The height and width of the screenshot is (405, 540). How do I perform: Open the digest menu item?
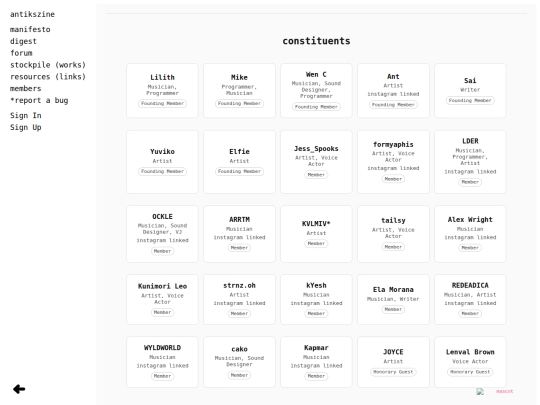(23, 41)
